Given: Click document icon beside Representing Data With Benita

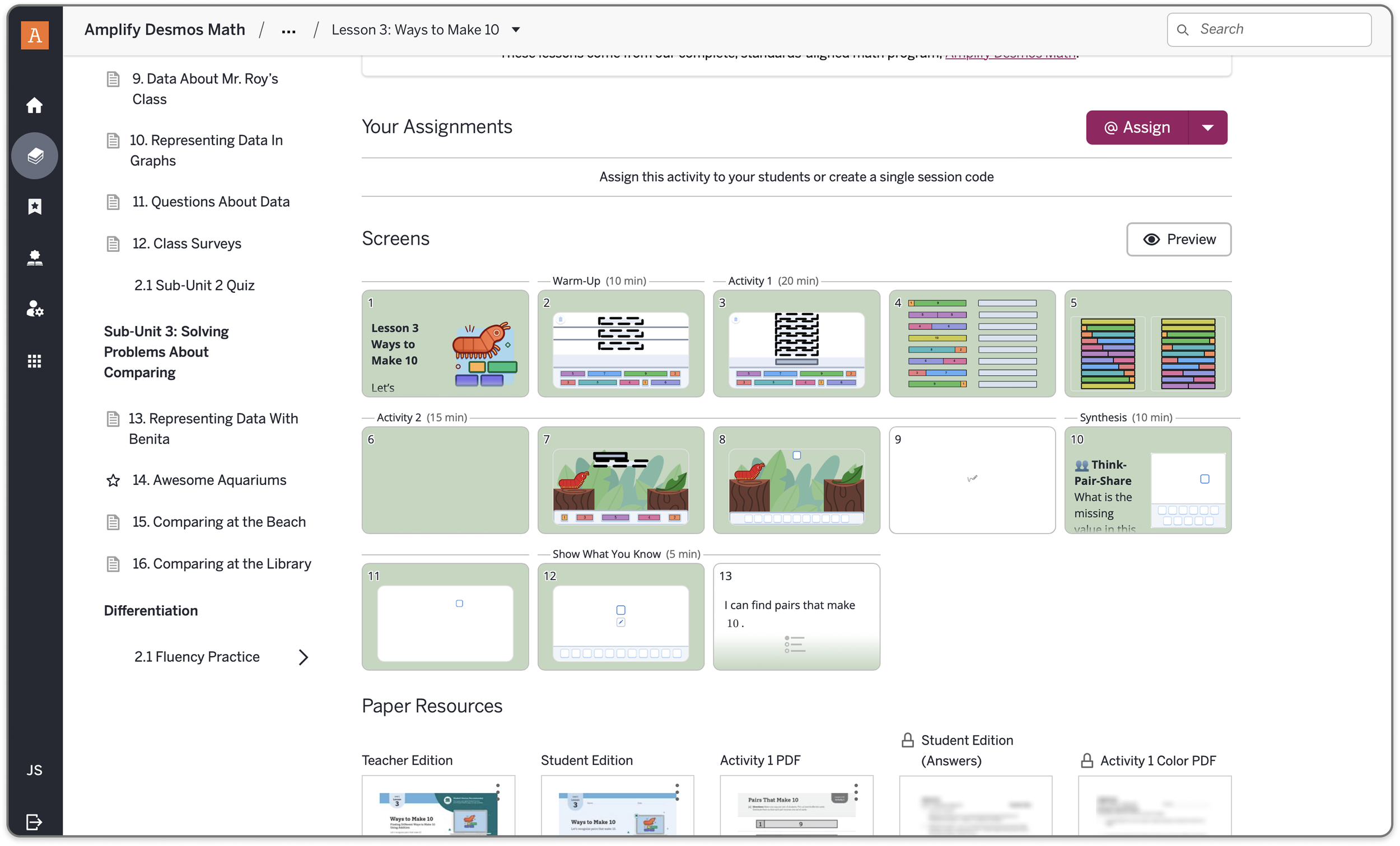Looking at the screenshot, I should coord(113,419).
